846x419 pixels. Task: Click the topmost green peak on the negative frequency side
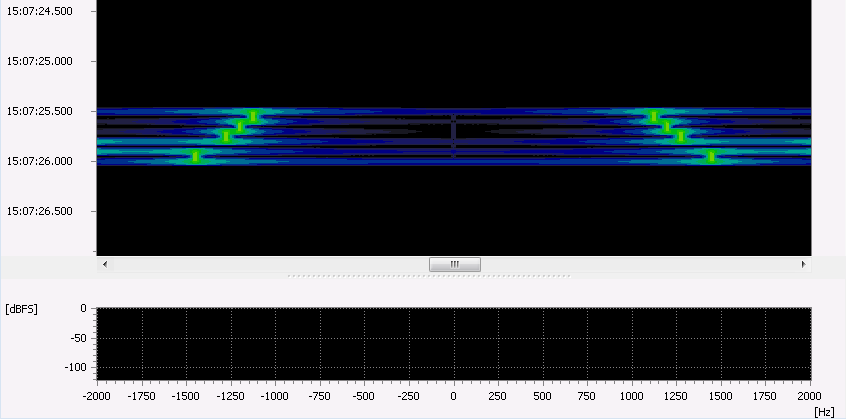pos(253,116)
